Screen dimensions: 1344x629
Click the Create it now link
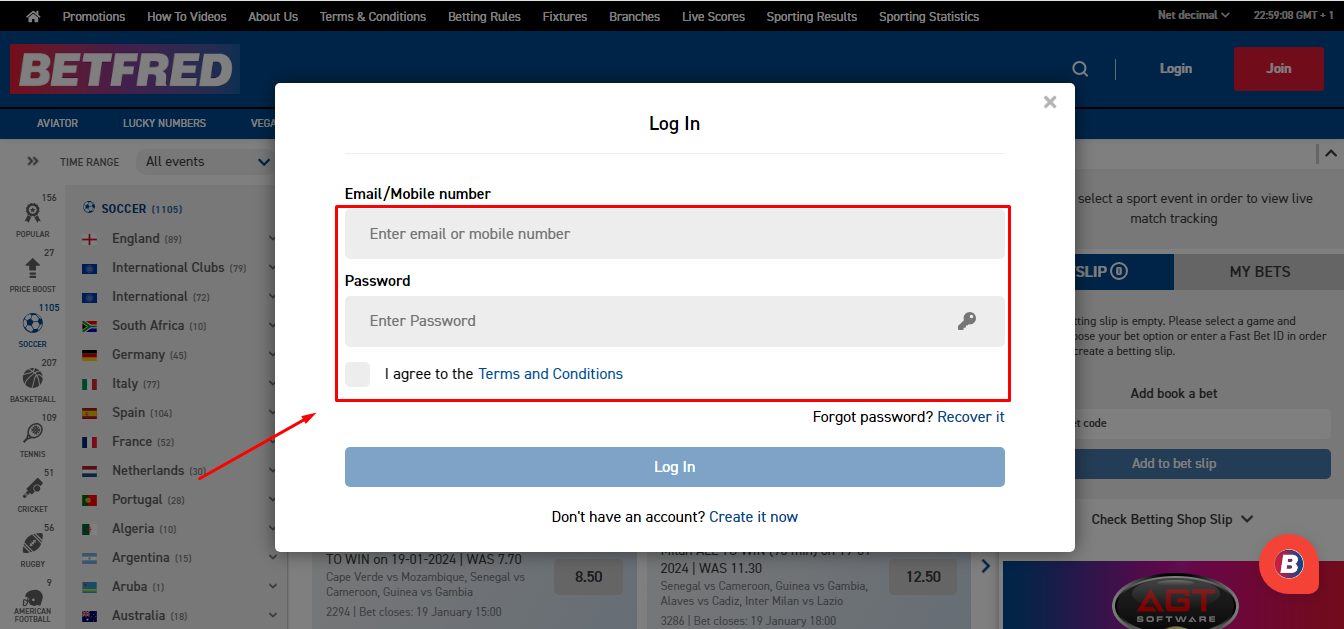[x=753, y=517]
